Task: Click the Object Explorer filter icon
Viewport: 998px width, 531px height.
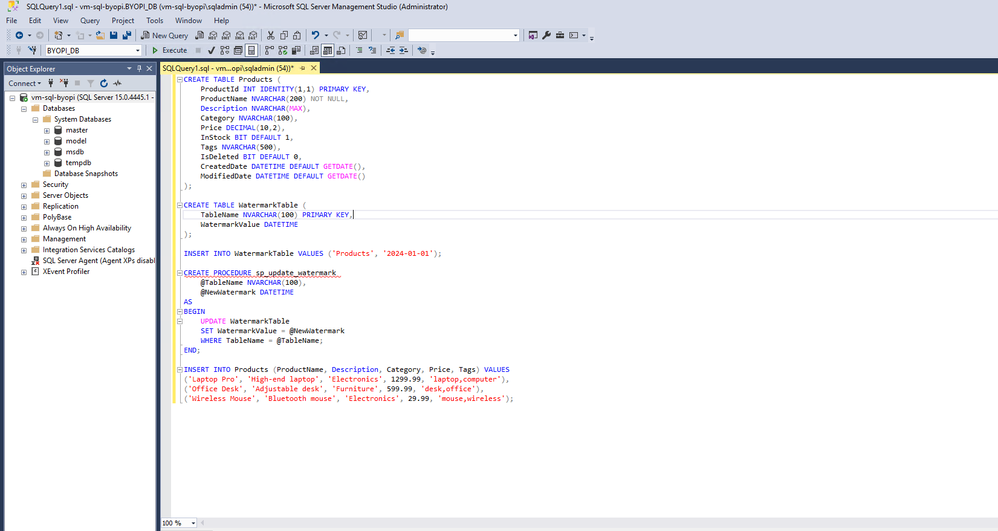Action: 90,83
